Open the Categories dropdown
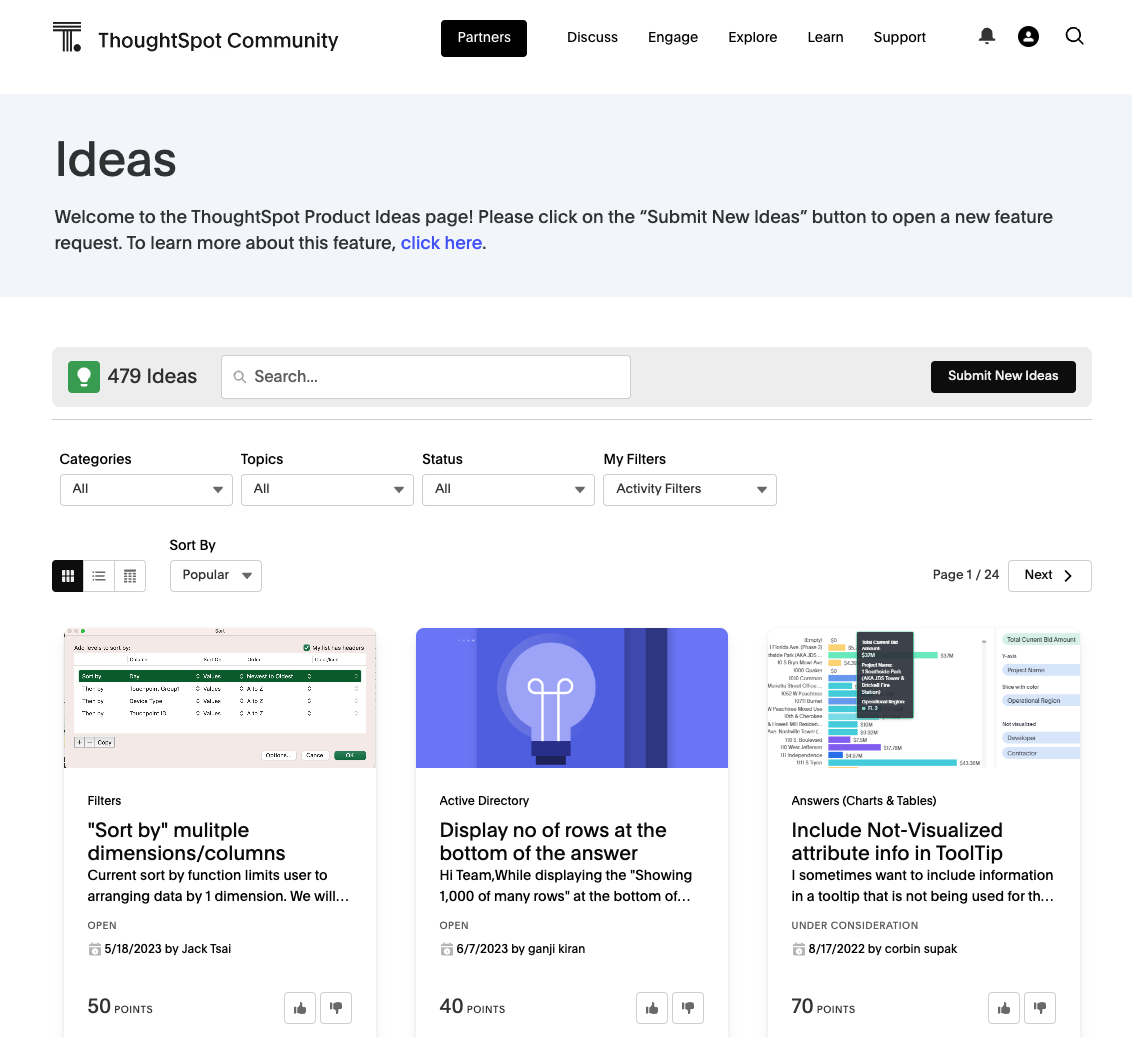The image size is (1132, 1037). click(147, 490)
